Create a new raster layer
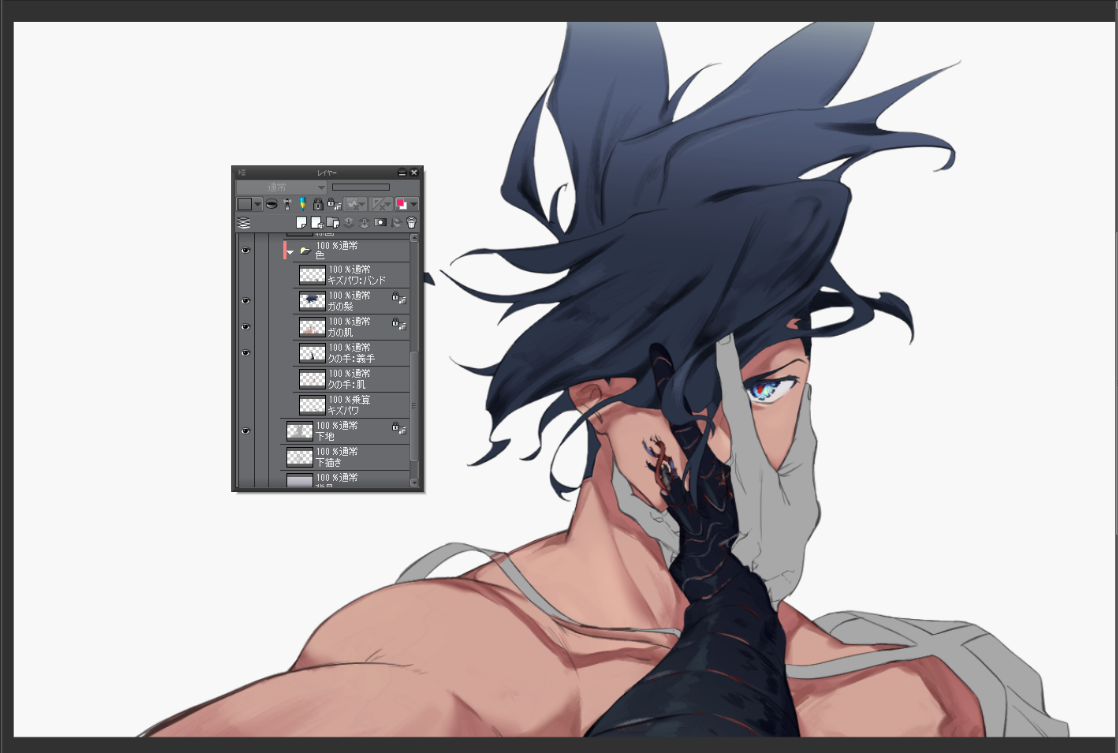 click(x=301, y=222)
